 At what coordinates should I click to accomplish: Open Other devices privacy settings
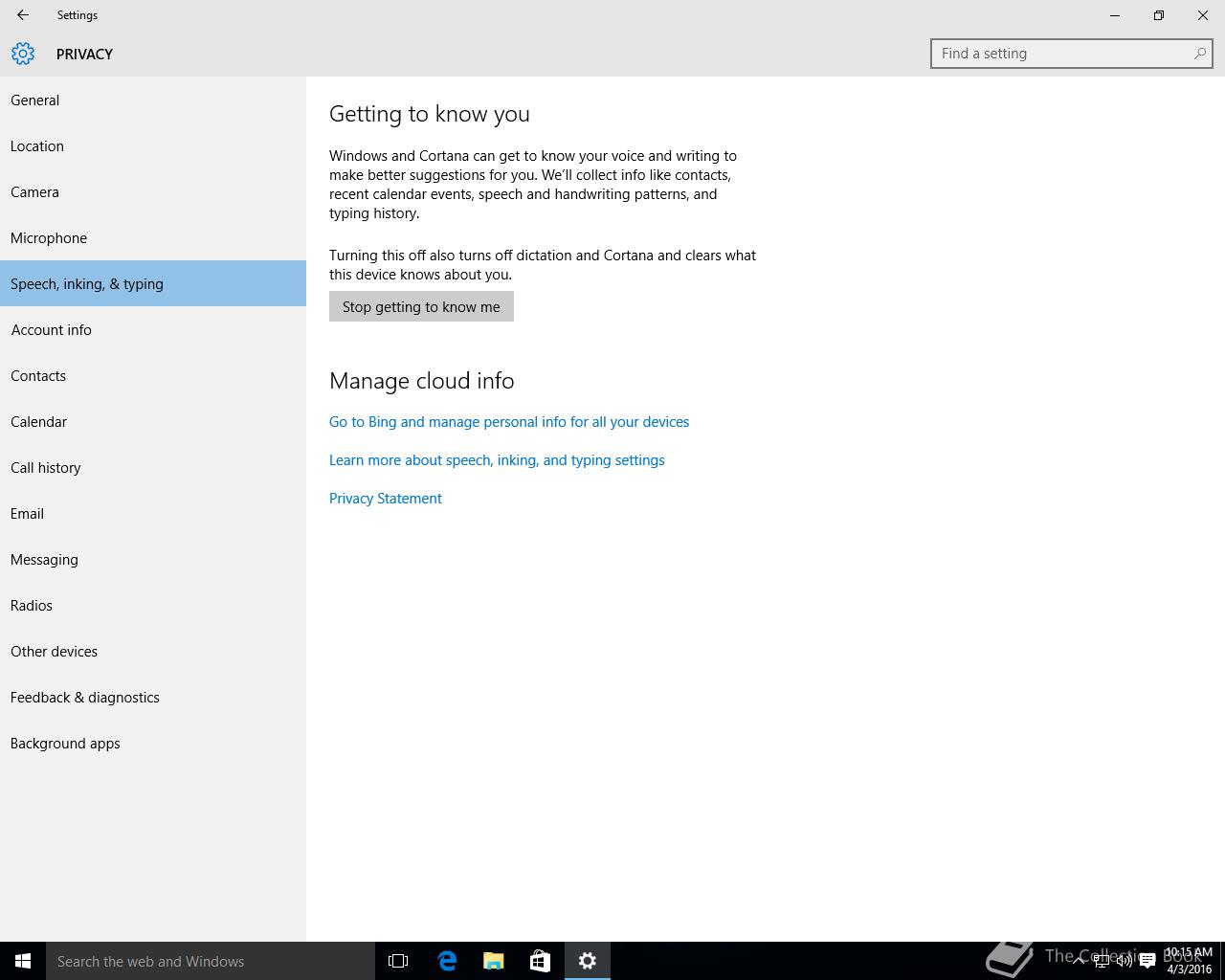point(153,651)
